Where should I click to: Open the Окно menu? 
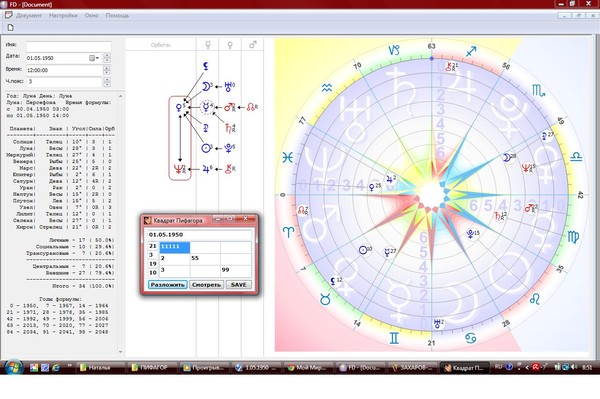pyautogui.click(x=91, y=16)
